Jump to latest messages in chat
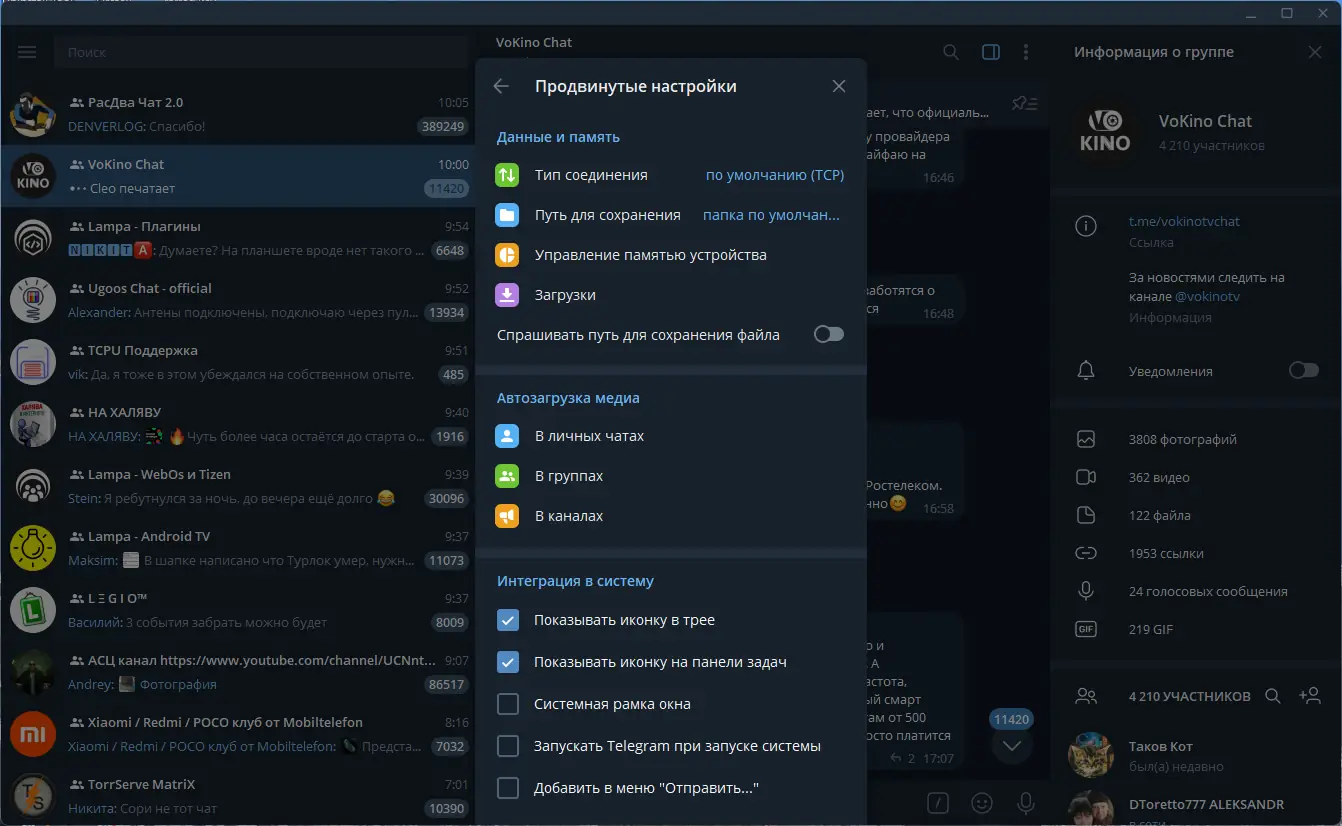This screenshot has height=826, width=1342. [1012, 745]
